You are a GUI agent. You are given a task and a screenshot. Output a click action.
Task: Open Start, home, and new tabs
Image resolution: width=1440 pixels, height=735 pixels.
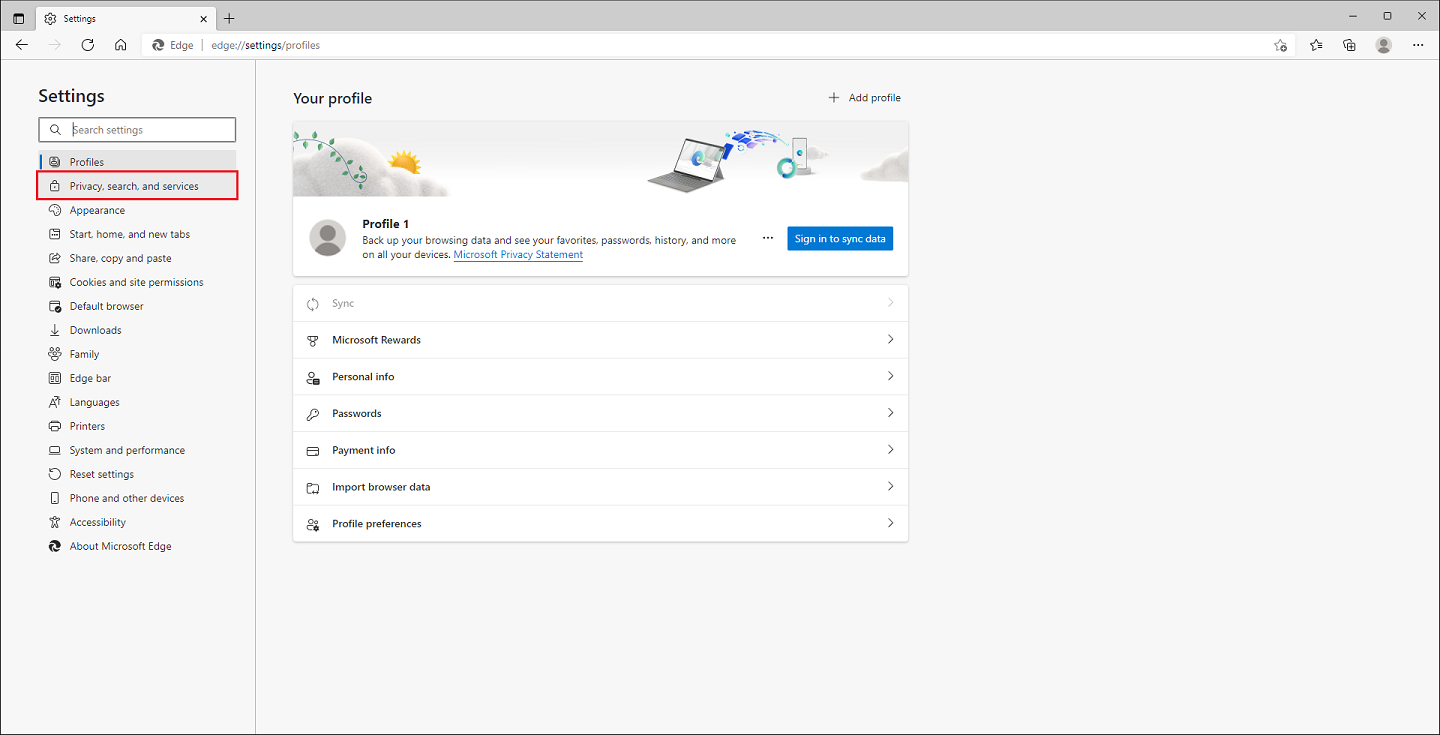point(137,234)
